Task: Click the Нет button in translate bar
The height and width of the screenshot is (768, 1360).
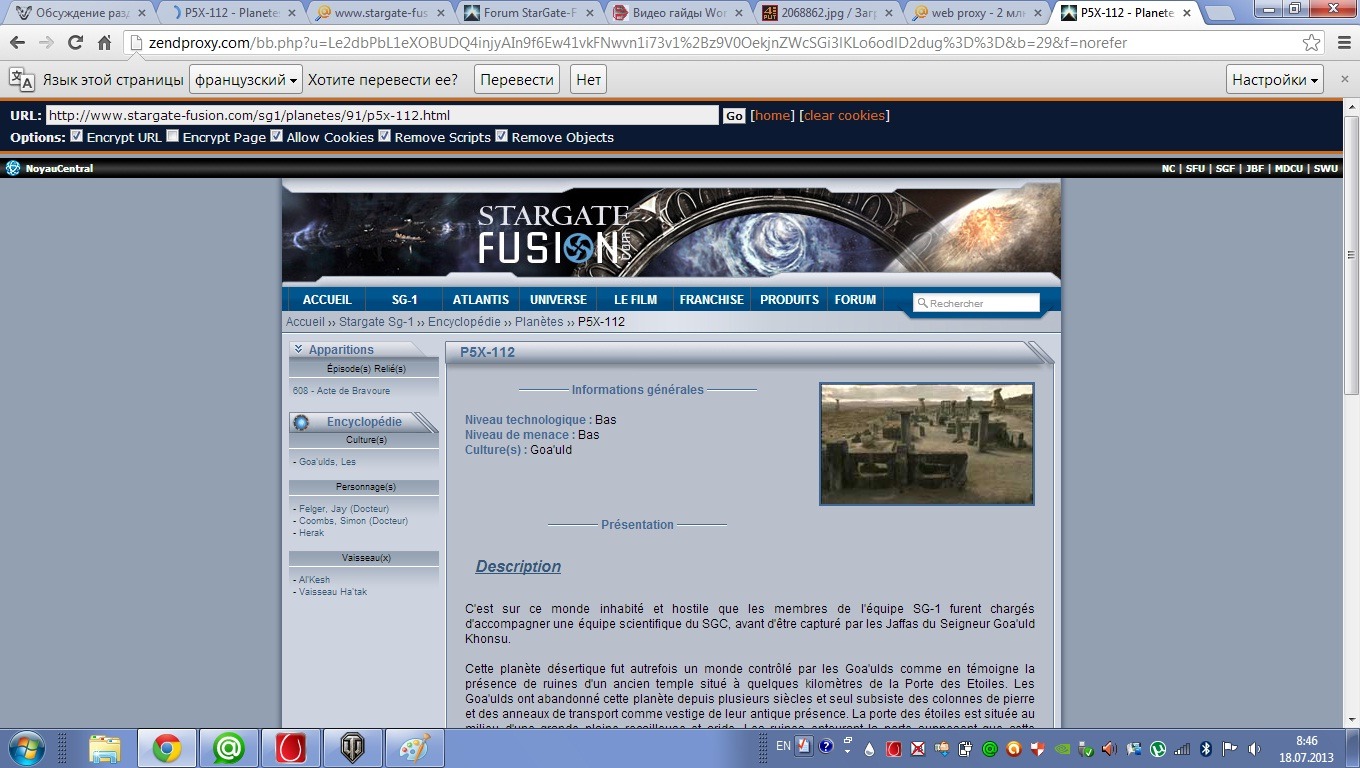Action: click(x=588, y=80)
